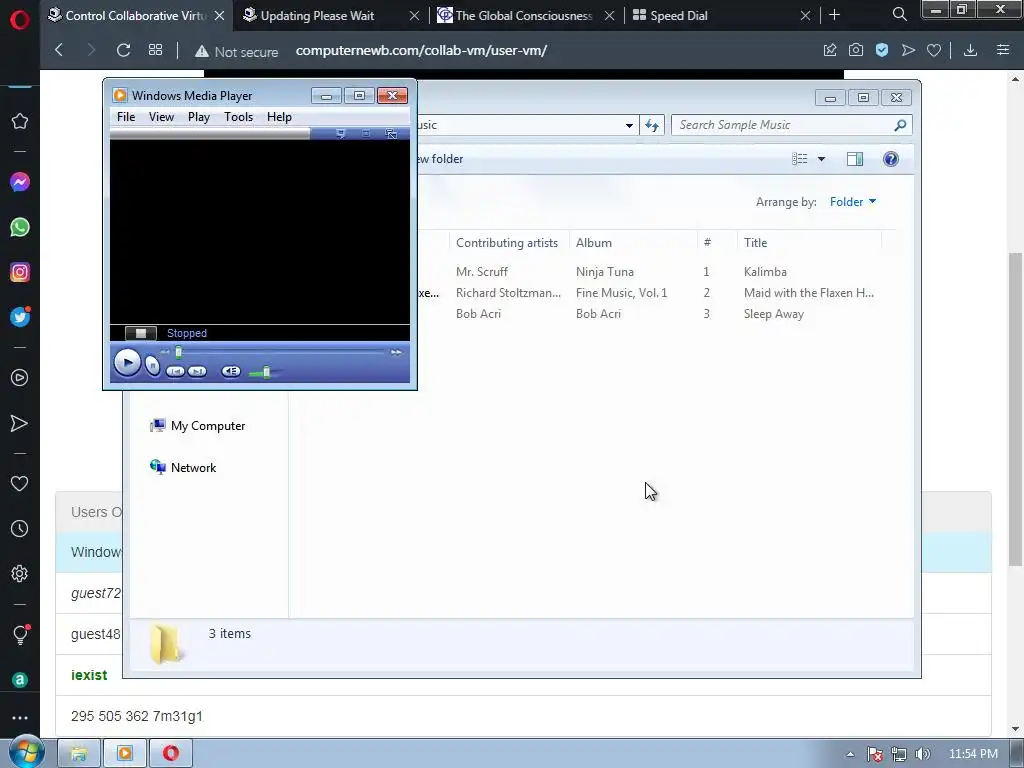1024x768 pixels.
Task: Sort by track number column header
Action: (717, 243)
